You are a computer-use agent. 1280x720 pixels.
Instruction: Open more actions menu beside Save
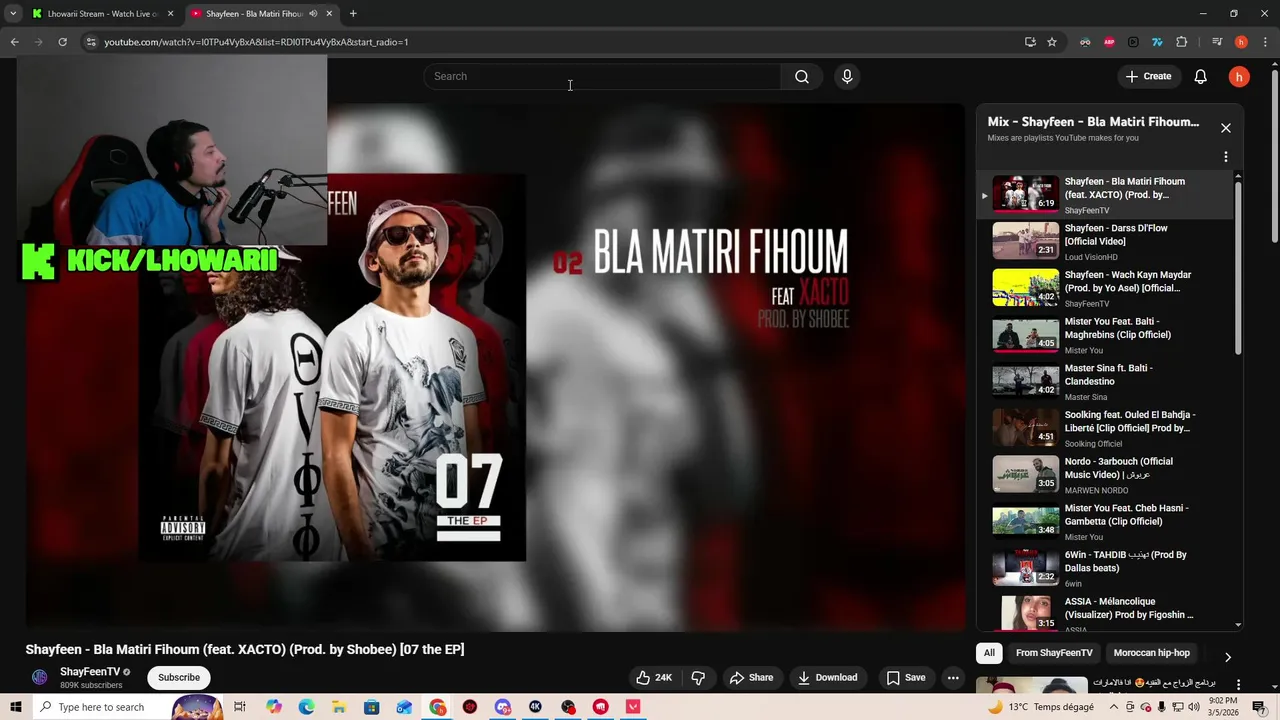(953, 678)
